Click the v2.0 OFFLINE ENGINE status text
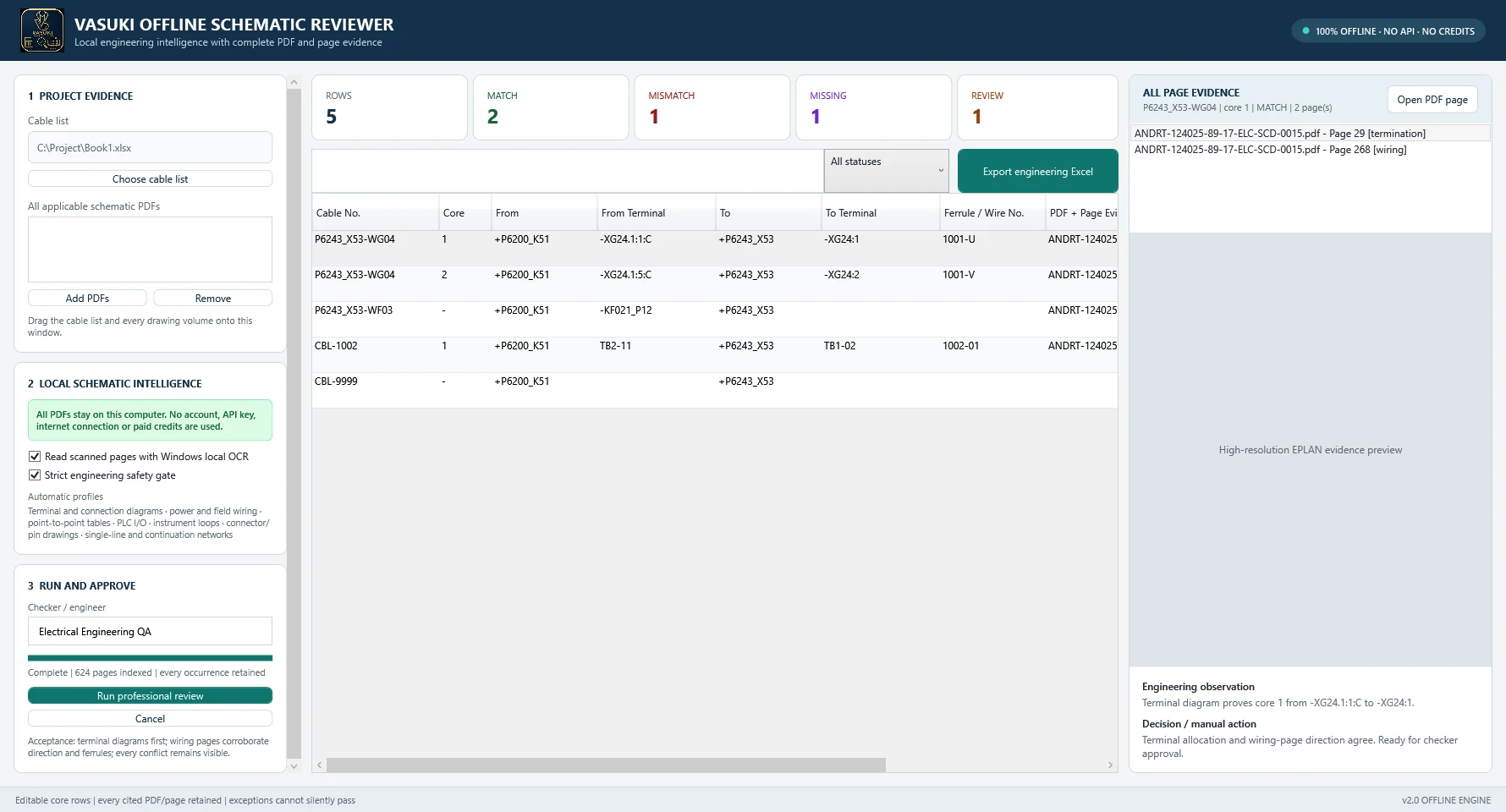Screen dimensions: 1506x812 click(1446, 800)
